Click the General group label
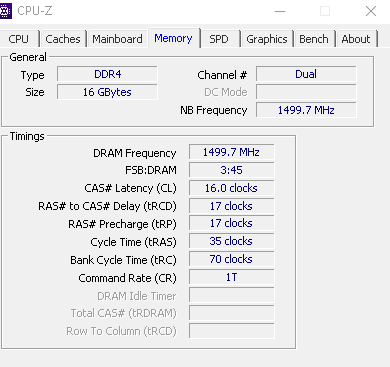 click(x=28, y=57)
